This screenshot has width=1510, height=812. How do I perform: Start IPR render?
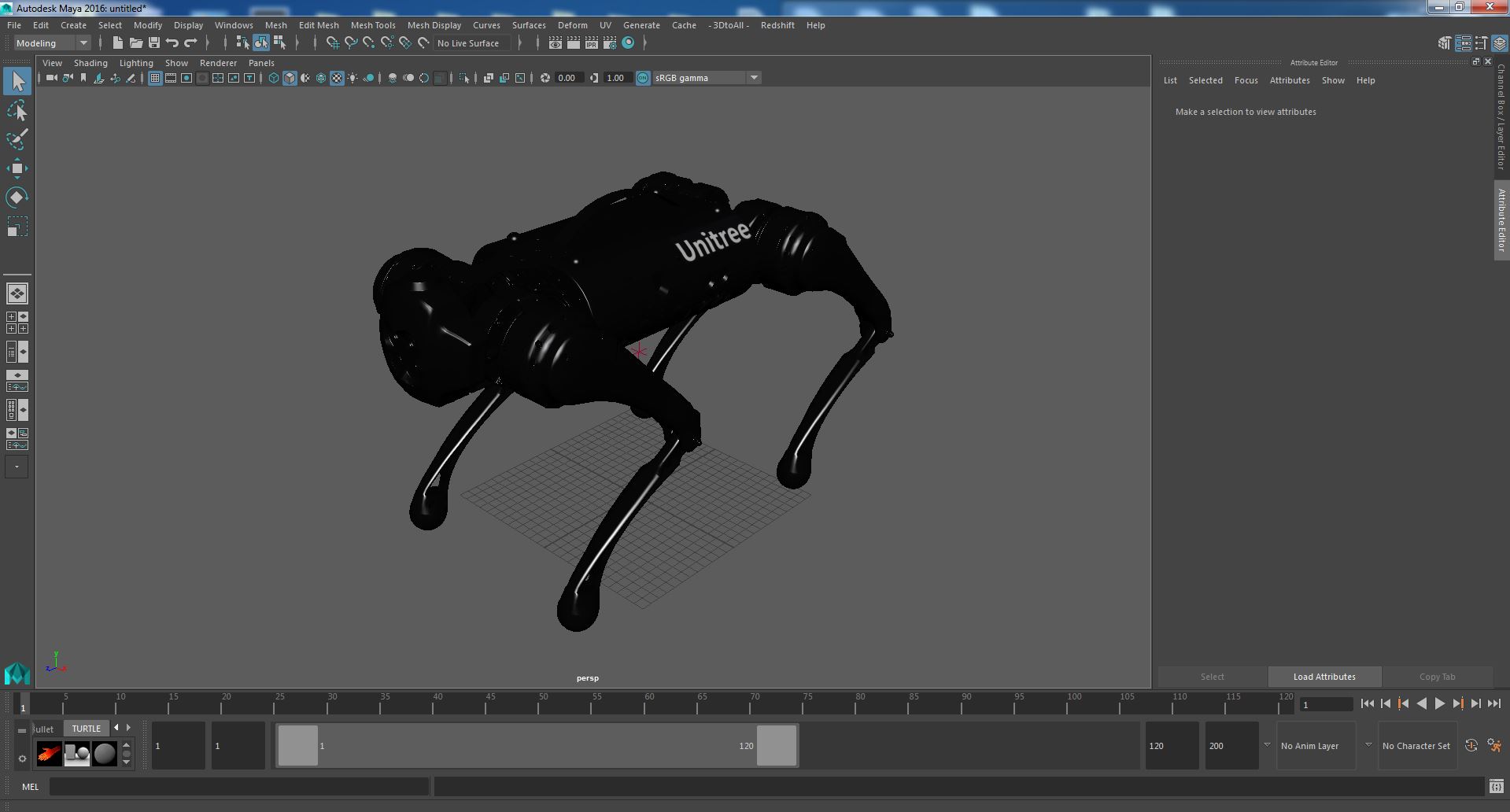(x=591, y=42)
